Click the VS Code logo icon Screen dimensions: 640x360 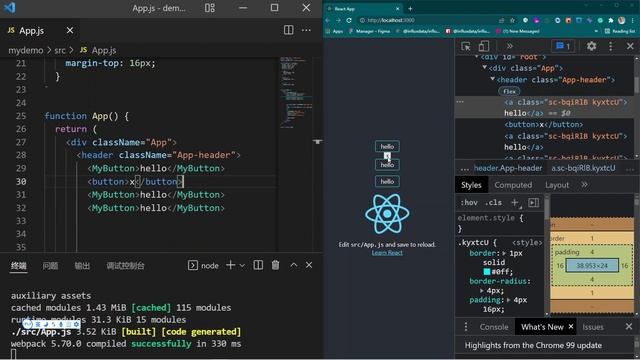tap(9, 8)
